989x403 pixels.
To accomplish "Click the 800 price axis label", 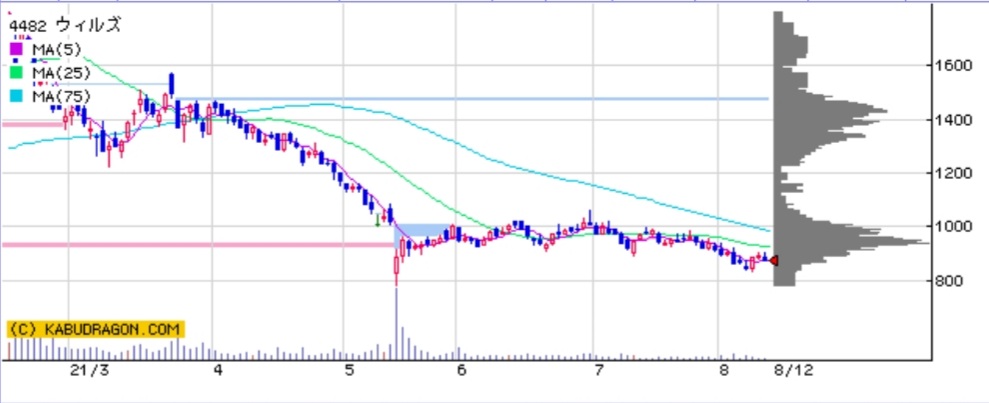I will [949, 280].
